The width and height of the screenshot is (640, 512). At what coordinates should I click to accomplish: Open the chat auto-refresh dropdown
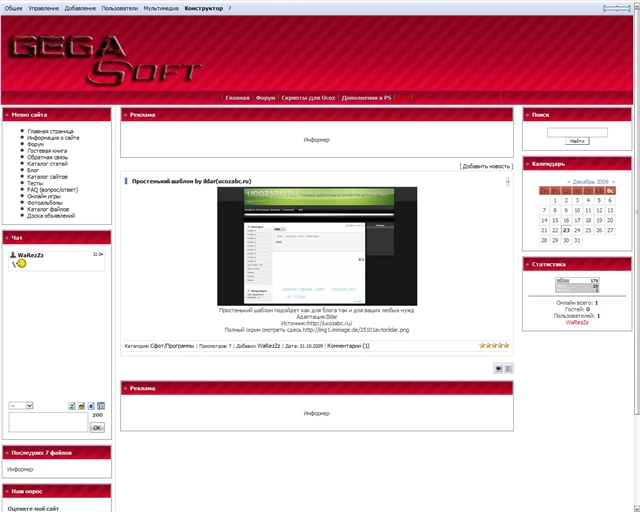click(x=21, y=405)
